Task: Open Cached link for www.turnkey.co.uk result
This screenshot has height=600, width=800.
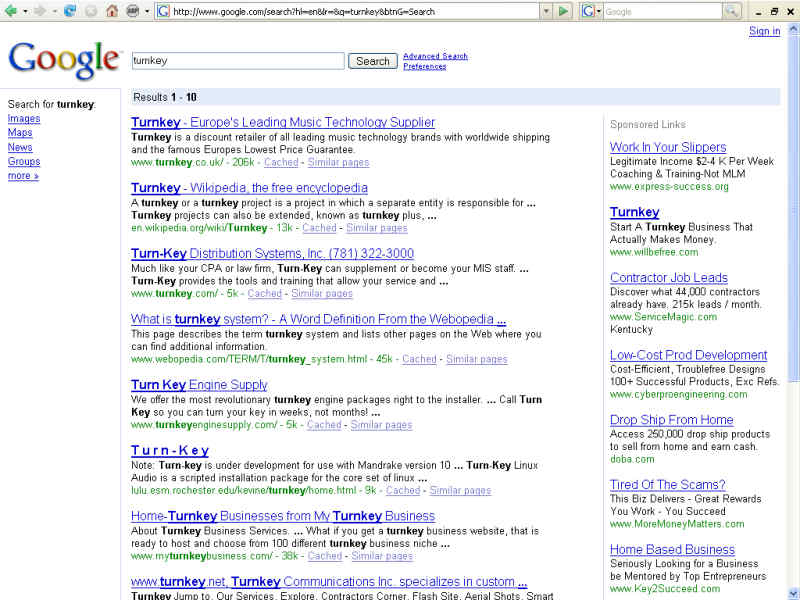Action: point(281,162)
